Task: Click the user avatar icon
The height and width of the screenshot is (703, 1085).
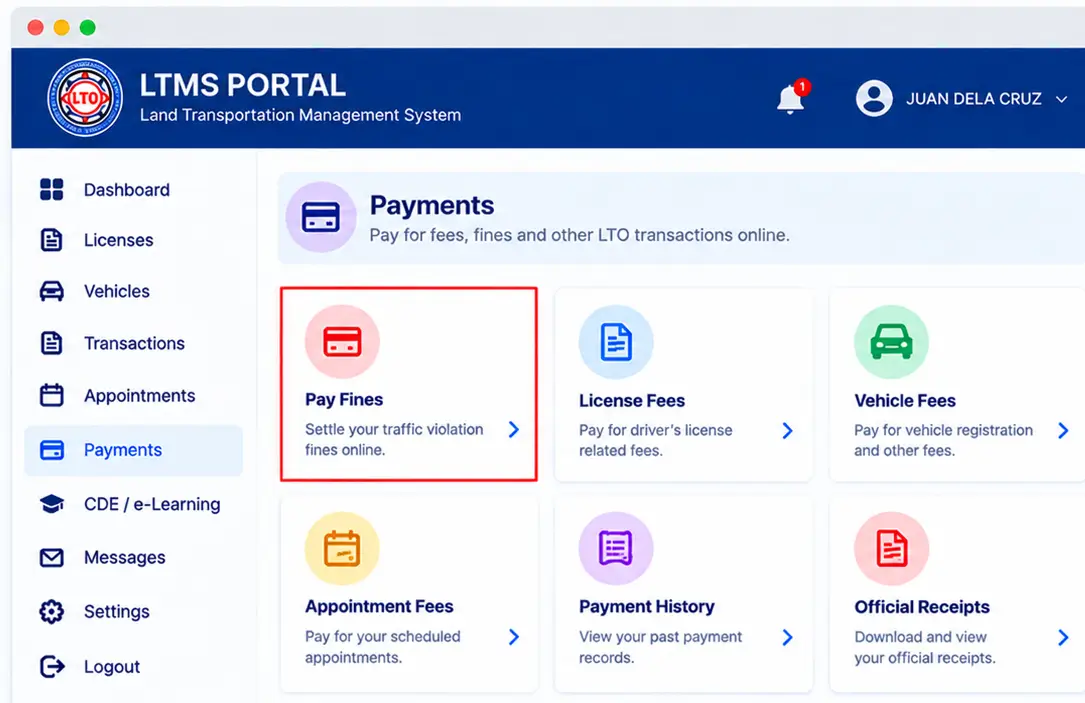Action: 874,98
